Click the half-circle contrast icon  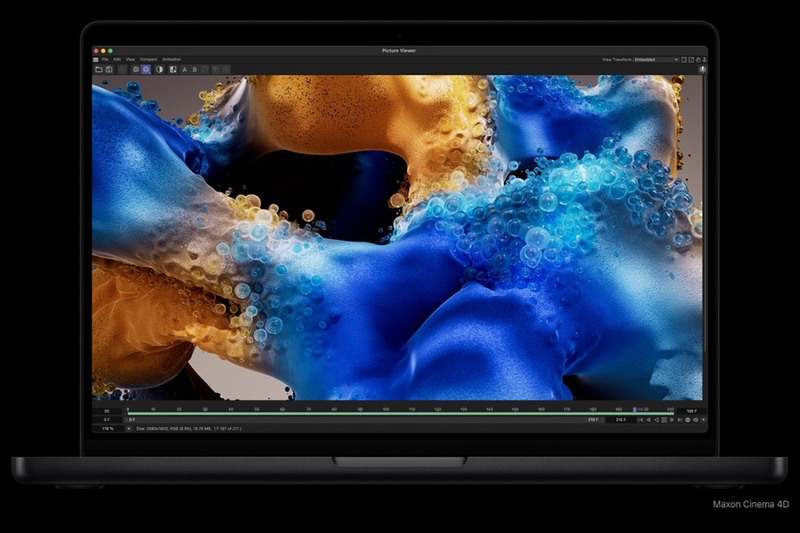pyautogui.click(x=160, y=69)
